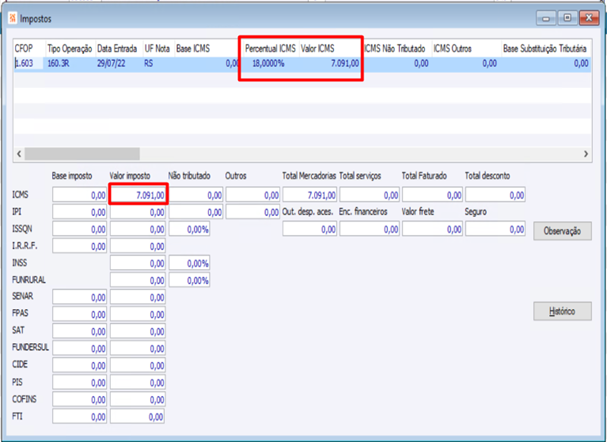
Task: Click the CFOP cell 1.603
Action: click(x=29, y=63)
